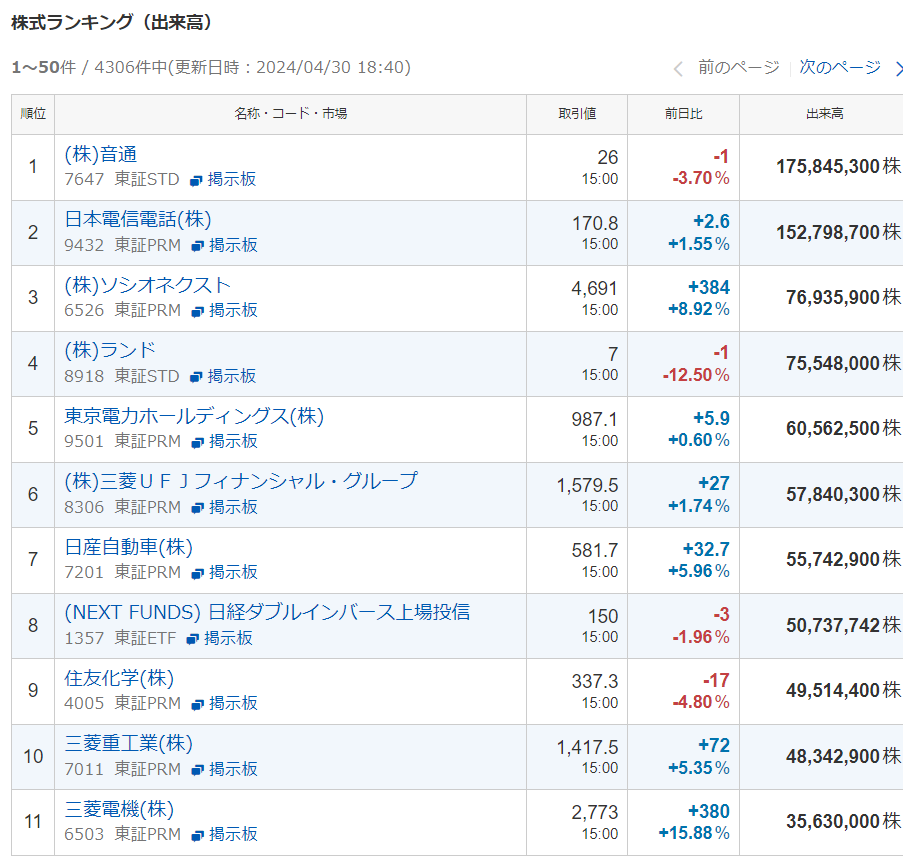Open the 掲示板 board icon for 日本電信電話
The image size is (903, 856).
pyautogui.click(x=198, y=246)
